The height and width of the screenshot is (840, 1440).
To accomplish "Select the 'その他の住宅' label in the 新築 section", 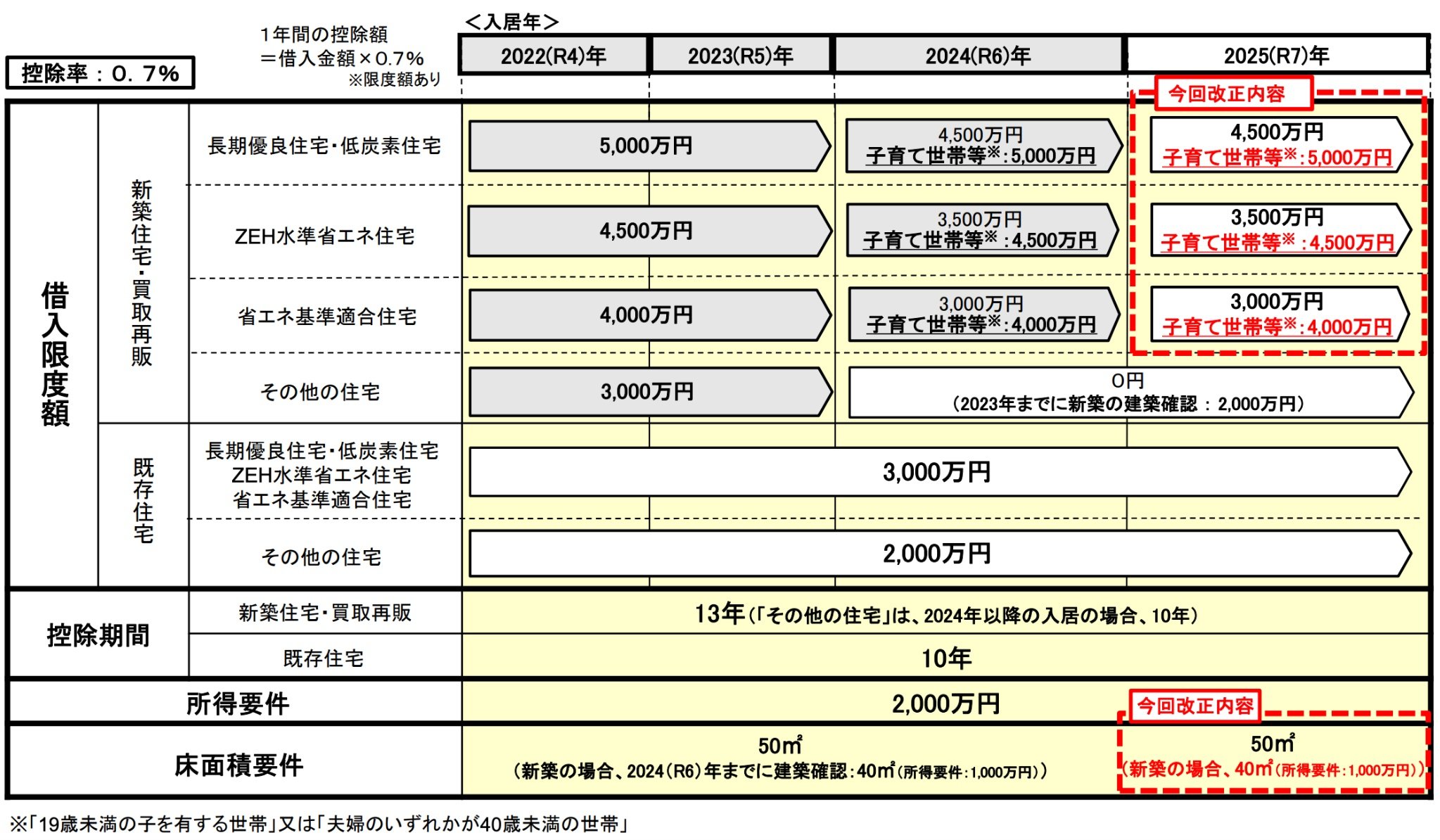I will [320, 392].
